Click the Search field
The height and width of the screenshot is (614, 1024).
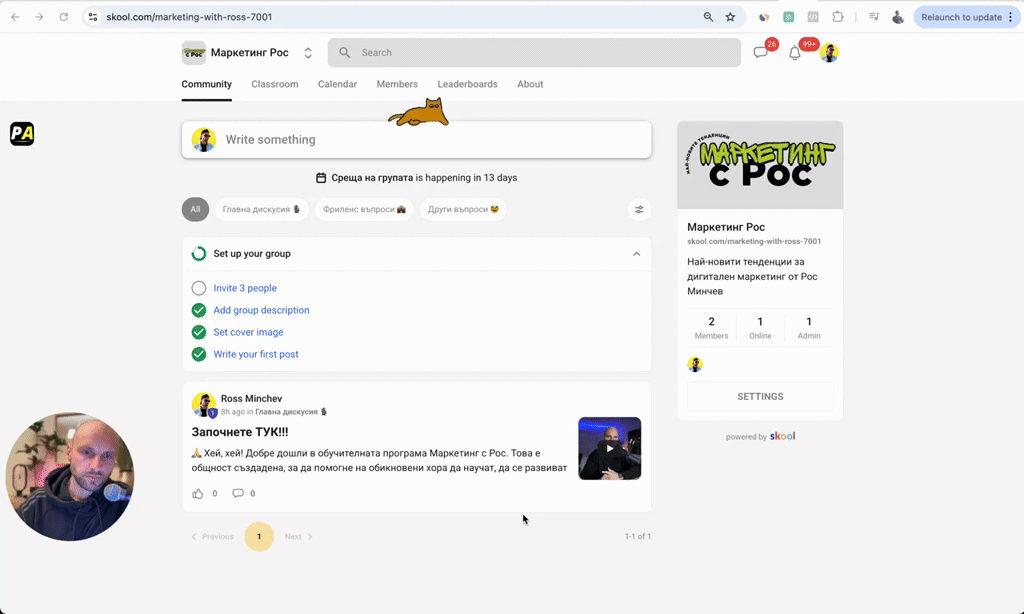(534, 53)
